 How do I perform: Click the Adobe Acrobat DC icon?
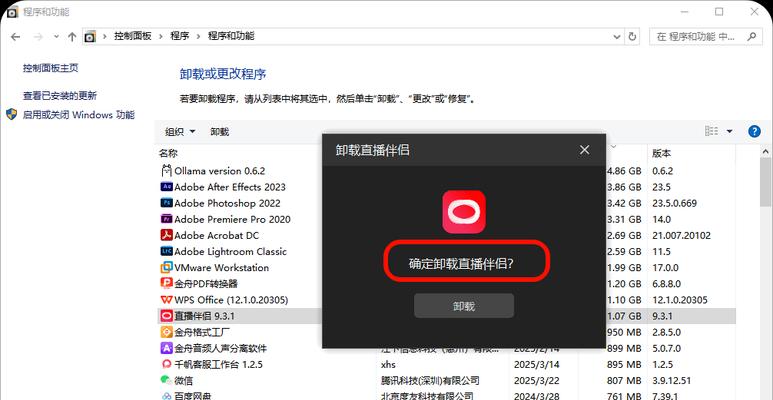click(x=166, y=235)
